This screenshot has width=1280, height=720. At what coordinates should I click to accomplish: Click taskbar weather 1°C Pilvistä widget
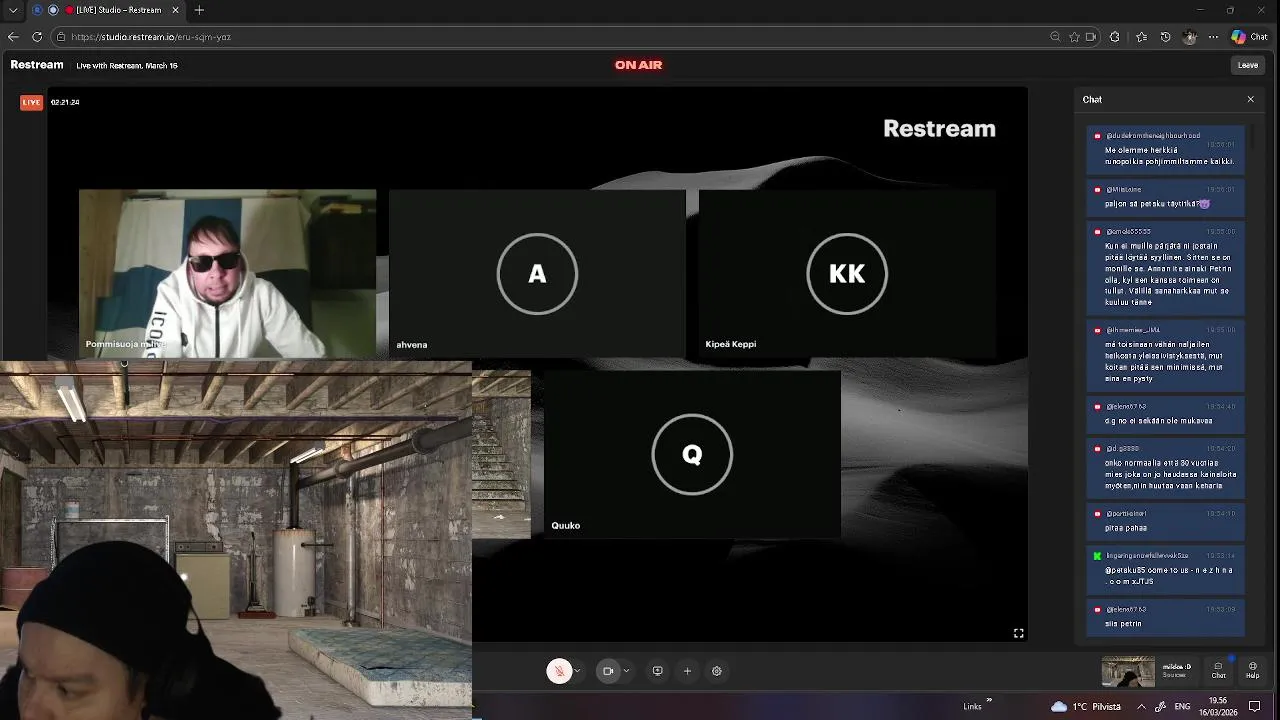point(1086,706)
